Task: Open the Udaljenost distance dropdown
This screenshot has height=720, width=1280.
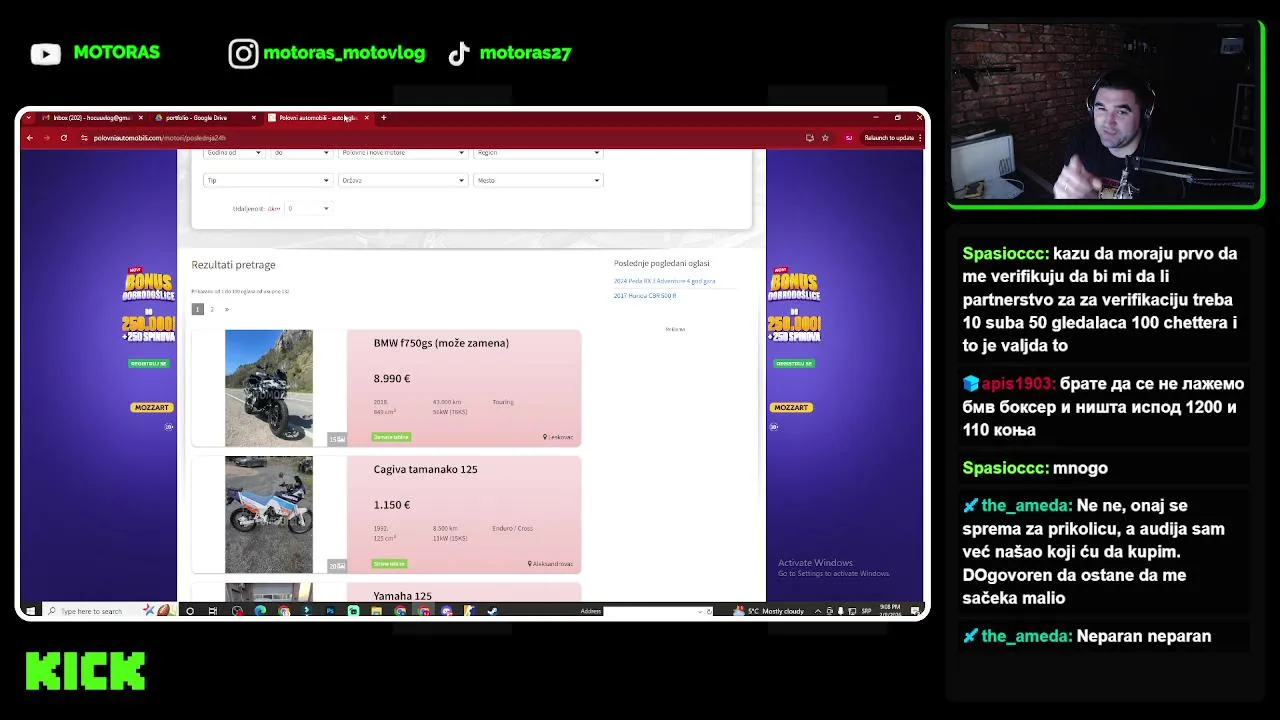Action: (x=308, y=208)
